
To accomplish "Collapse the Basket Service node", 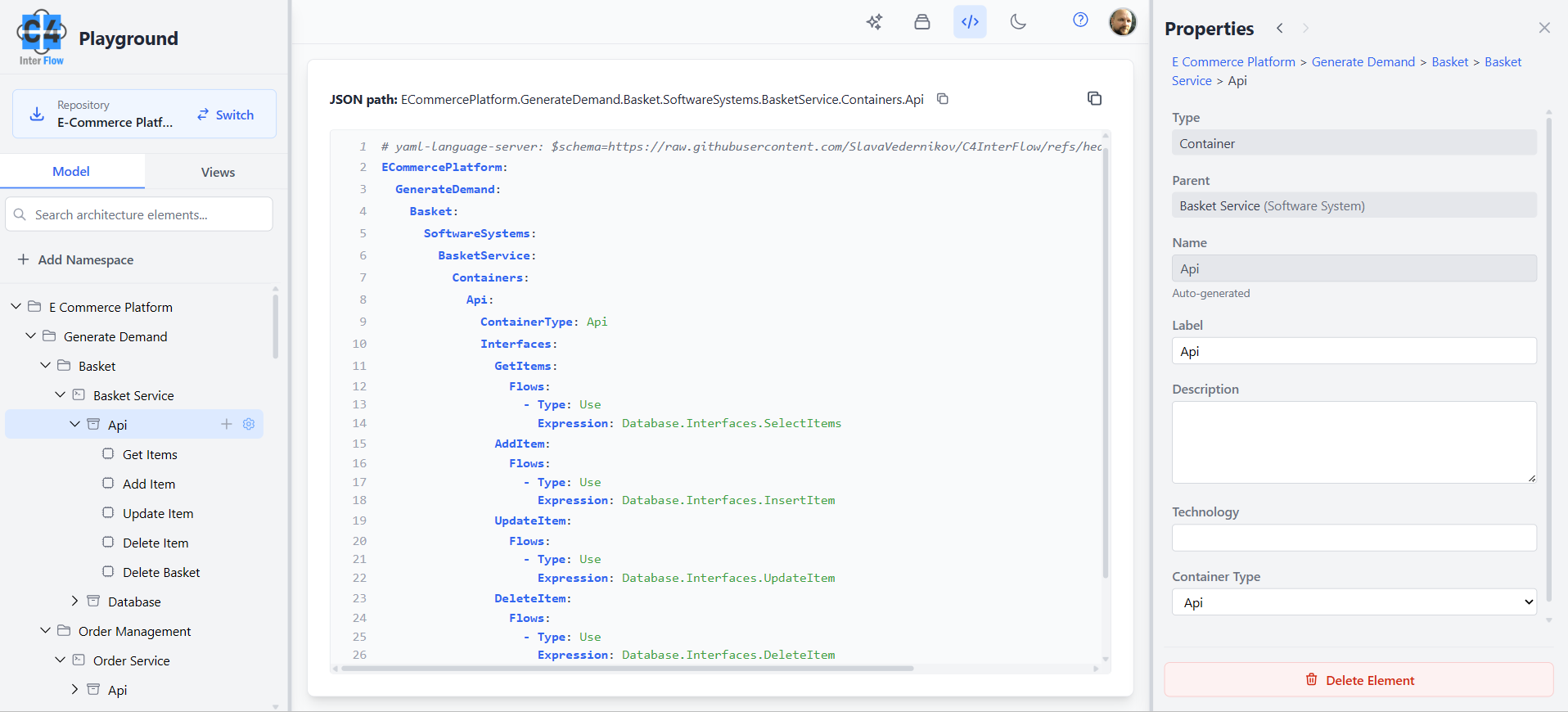I will point(60,394).
